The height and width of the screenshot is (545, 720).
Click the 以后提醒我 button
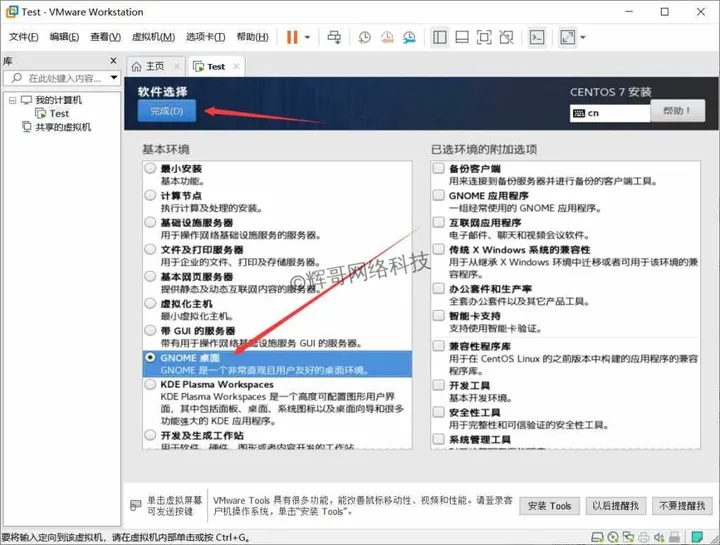coord(615,506)
